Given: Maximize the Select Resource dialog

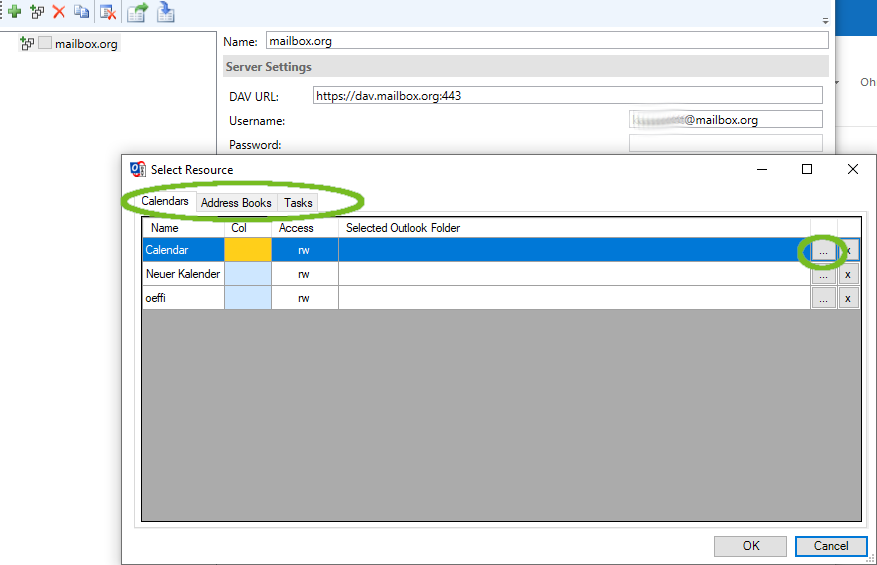Looking at the screenshot, I should click(x=807, y=169).
